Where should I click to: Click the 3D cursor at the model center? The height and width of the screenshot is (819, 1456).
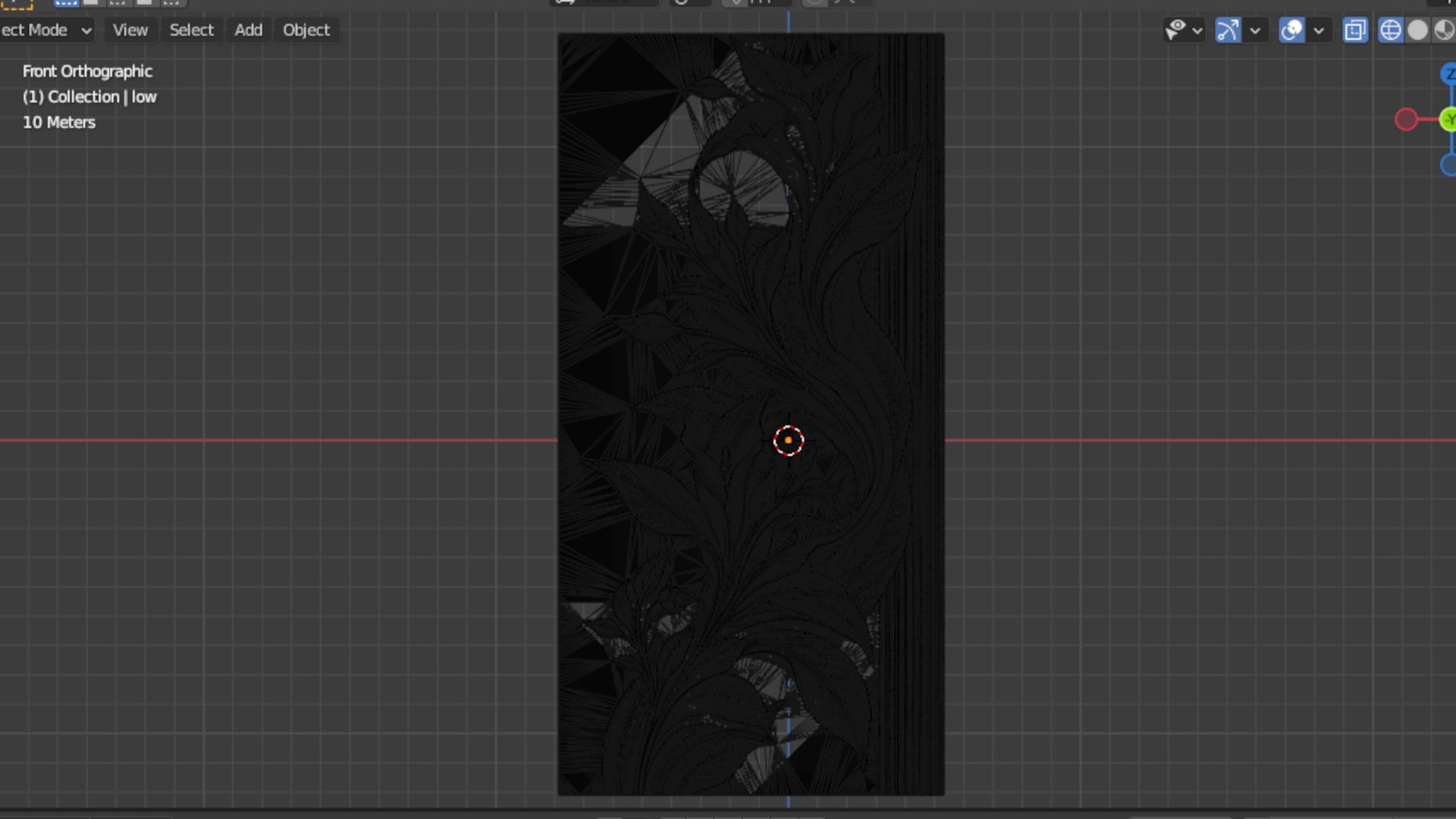coord(788,440)
